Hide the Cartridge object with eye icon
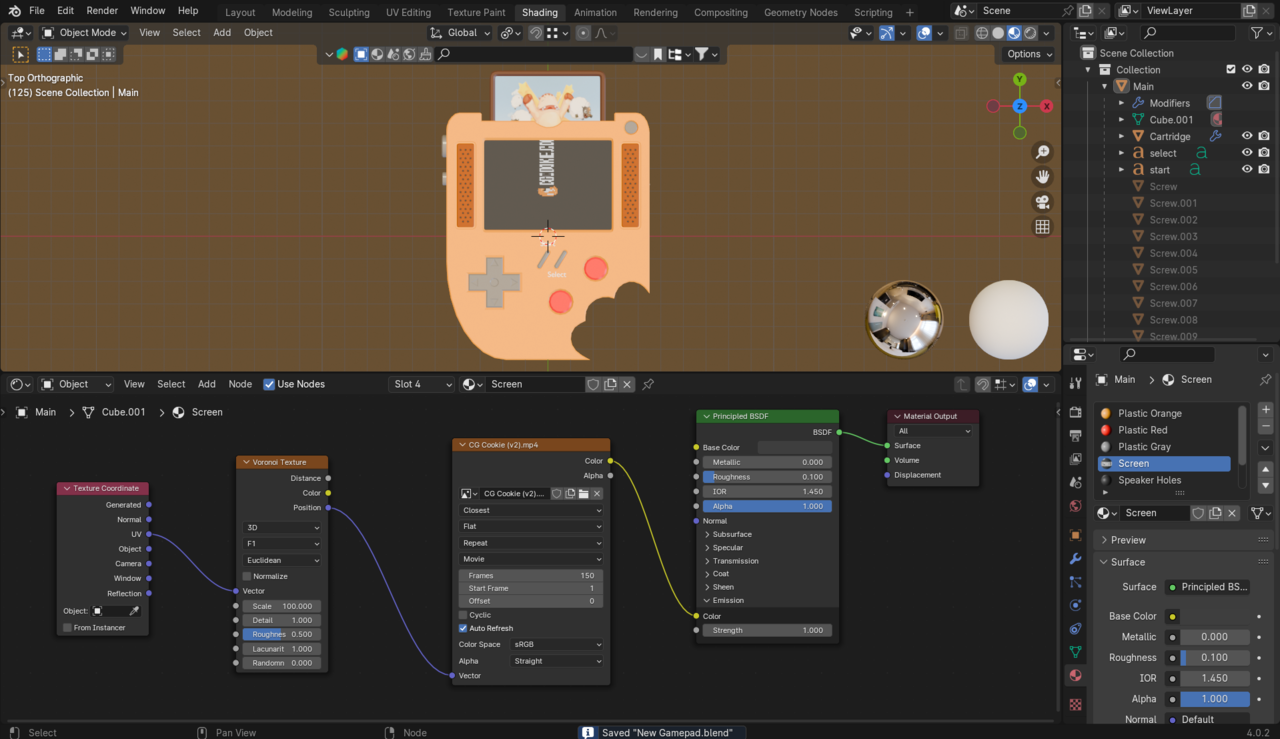Viewport: 1280px width, 739px height. pyautogui.click(x=1247, y=136)
